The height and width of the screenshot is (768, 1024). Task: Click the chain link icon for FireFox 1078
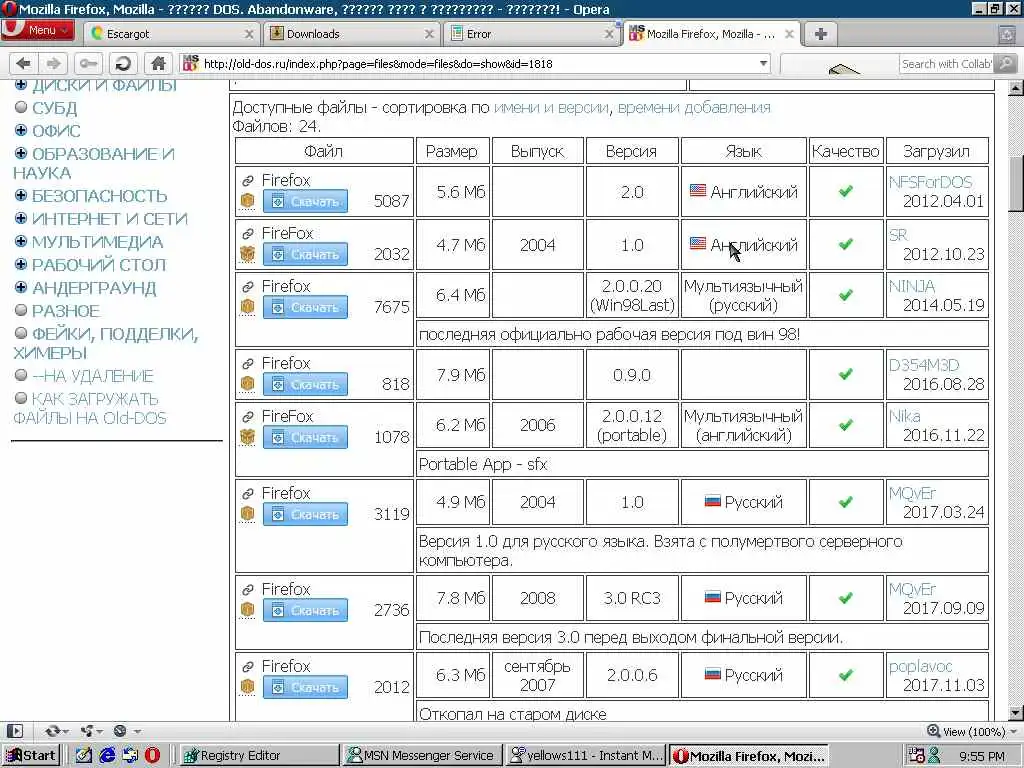[x=248, y=417]
